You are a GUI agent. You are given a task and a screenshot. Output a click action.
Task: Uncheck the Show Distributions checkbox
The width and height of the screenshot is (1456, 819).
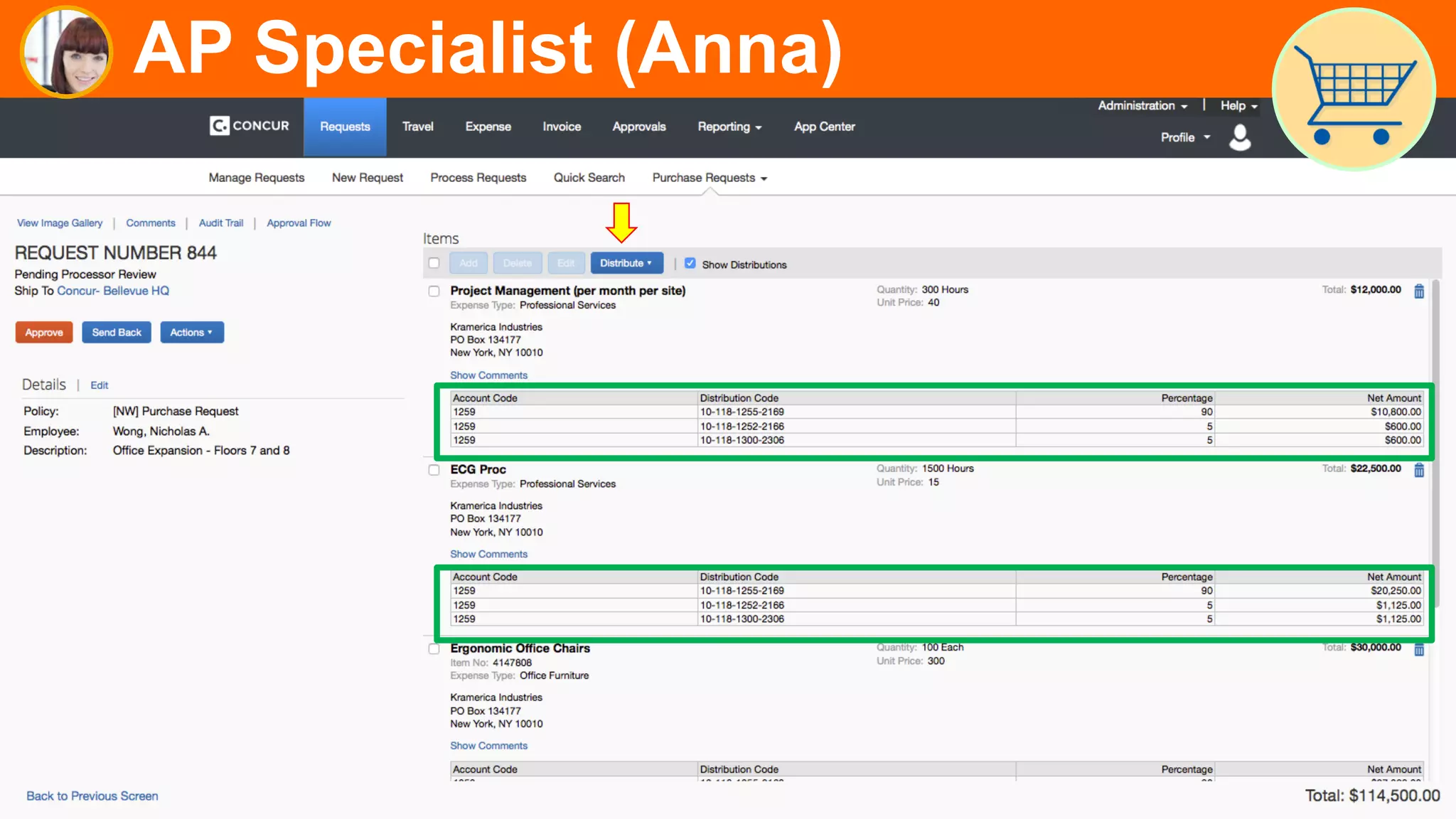(x=690, y=263)
